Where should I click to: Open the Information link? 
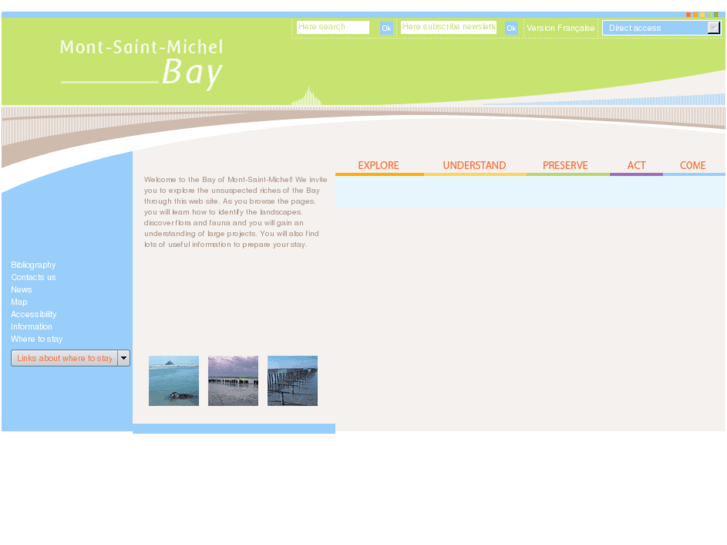[32, 327]
